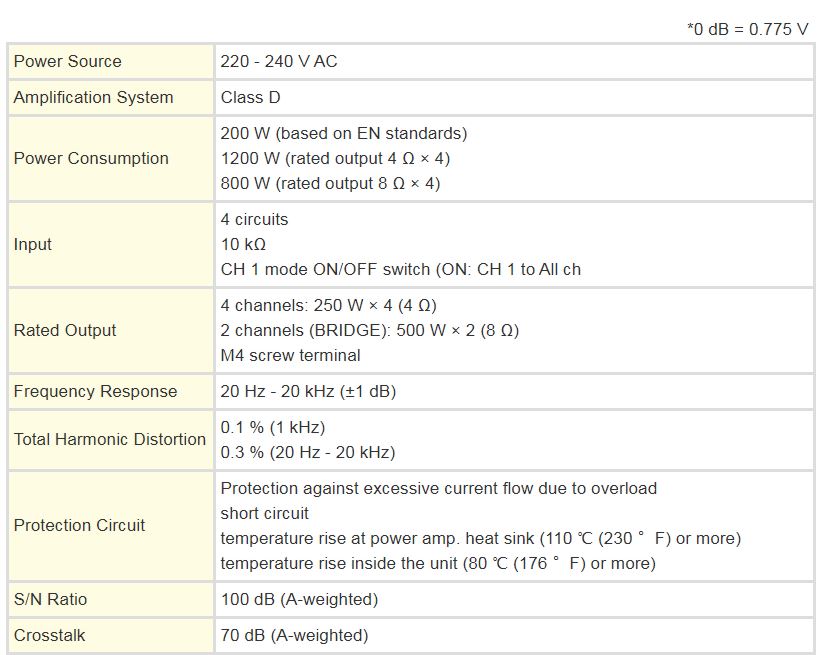The height and width of the screenshot is (655, 828).
Task: Click the Total Harmonic Distortion label
Action: (109, 439)
